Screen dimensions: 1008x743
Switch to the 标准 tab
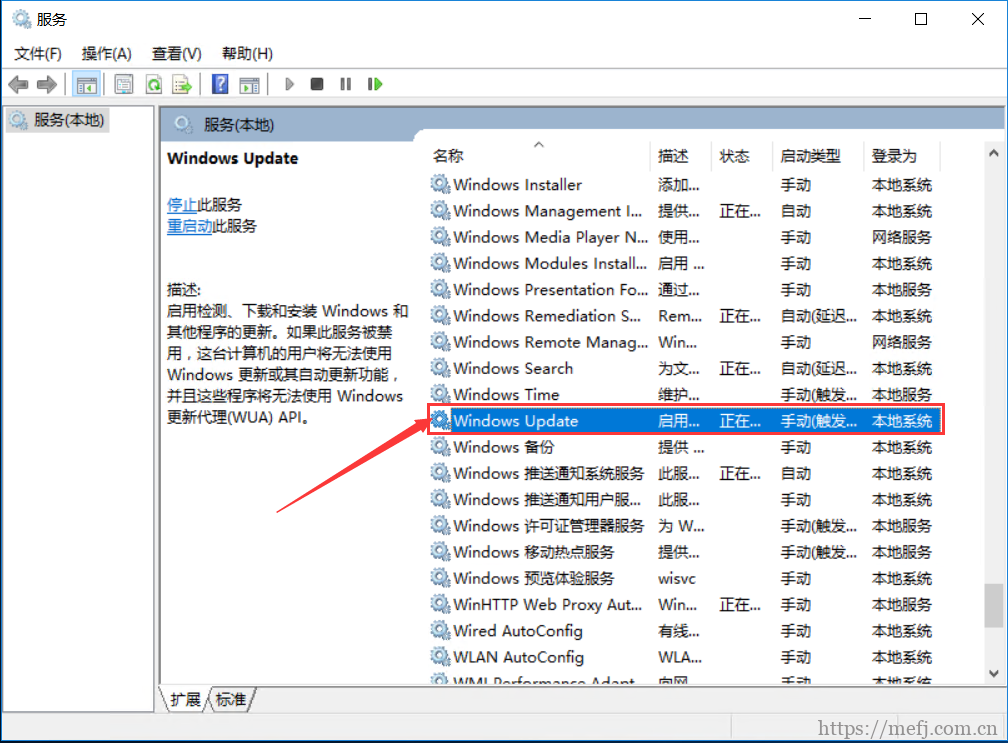tap(231, 699)
